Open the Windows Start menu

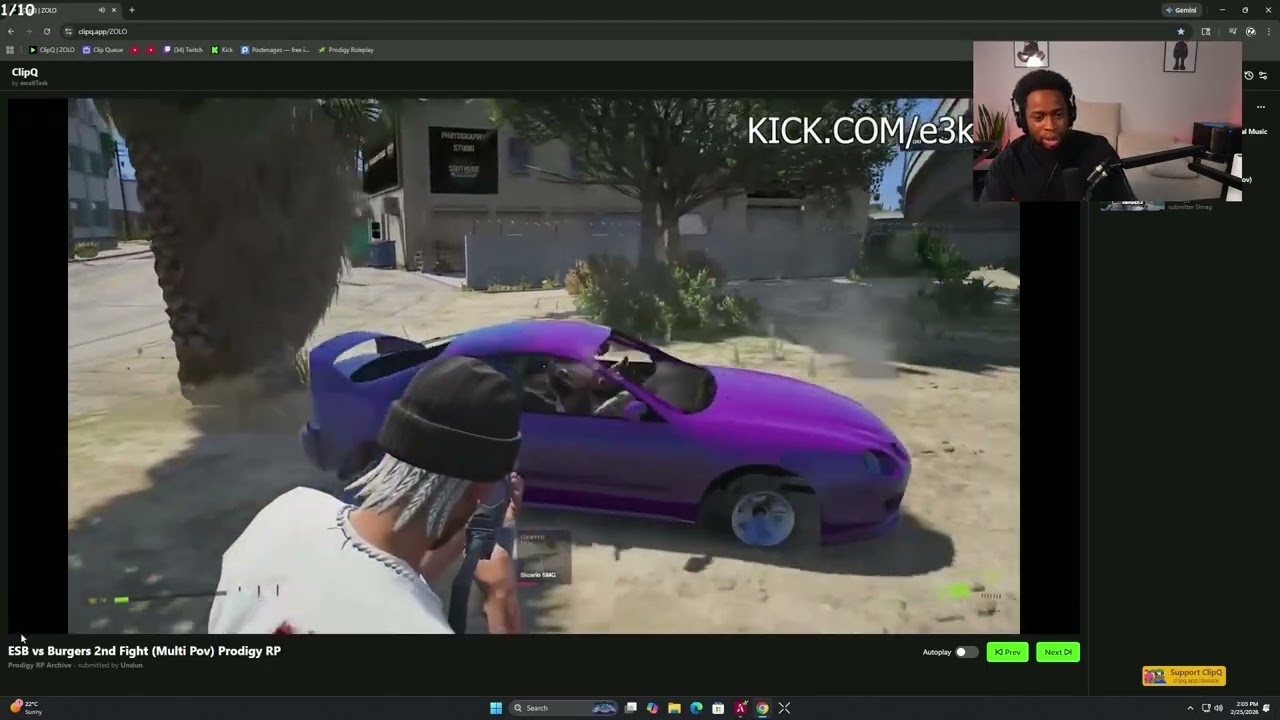[x=496, y=708]
